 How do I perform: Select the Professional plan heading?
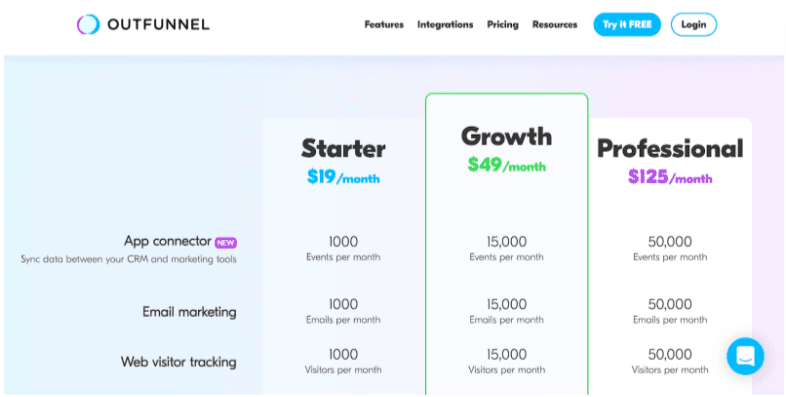tap(670, 149)
